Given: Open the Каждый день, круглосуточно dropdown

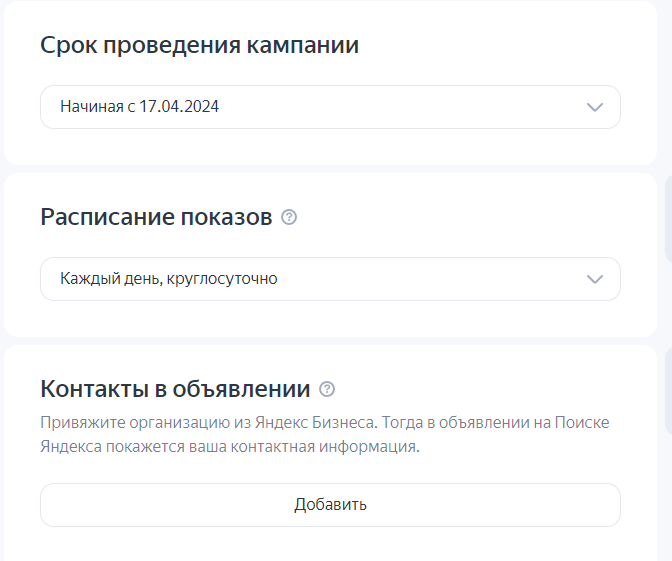Looking at the screenshot, I should (x=330, y=279).
